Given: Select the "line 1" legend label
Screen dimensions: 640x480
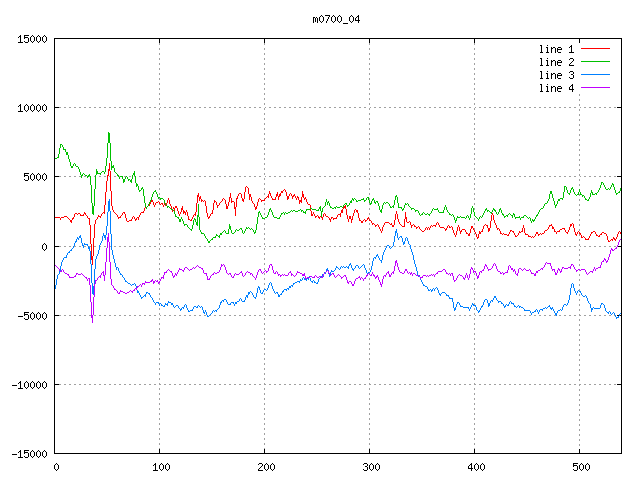Looking at the screenshot, I should coord(556,49).
